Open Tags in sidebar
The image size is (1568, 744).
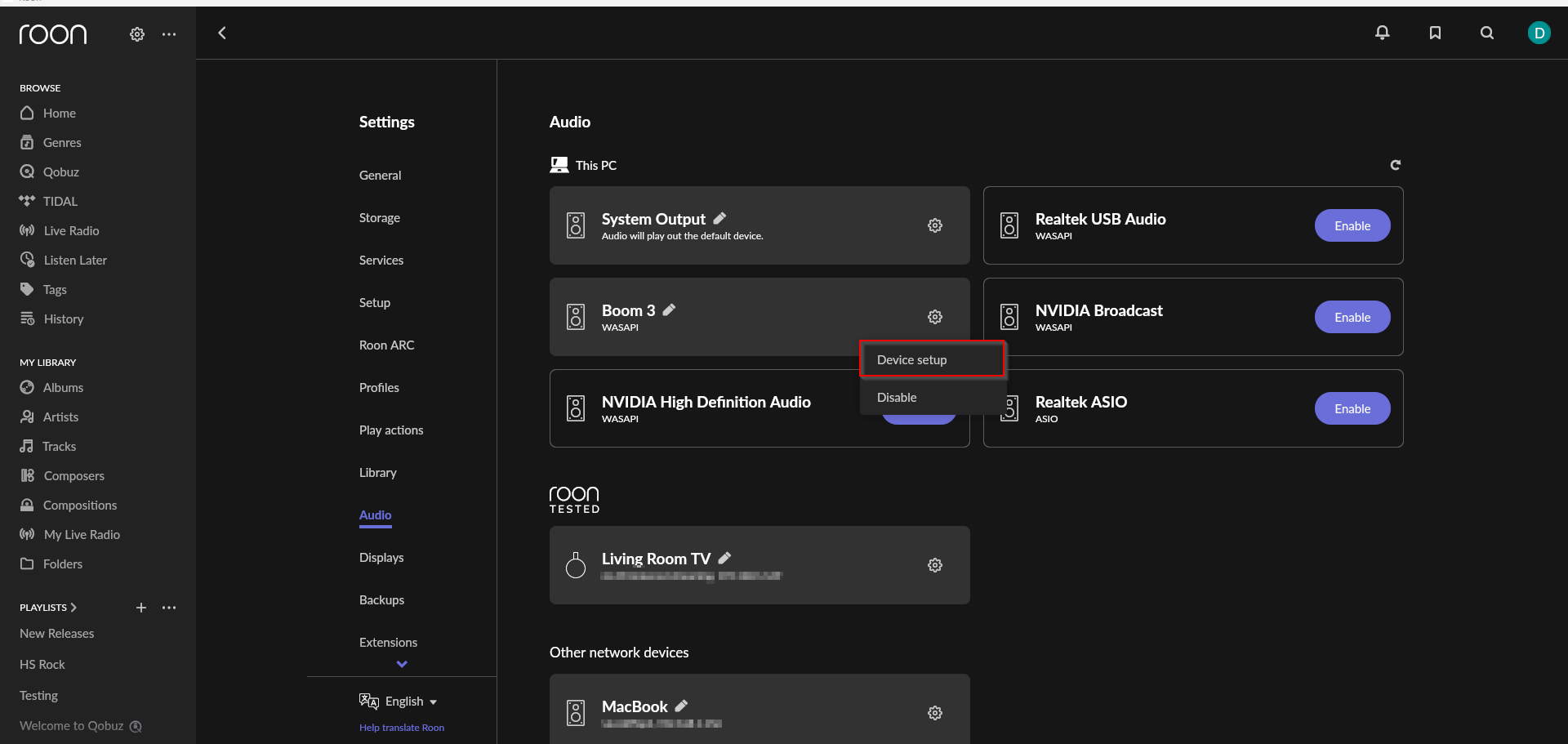pyautogui.click(x=43, y=289)
